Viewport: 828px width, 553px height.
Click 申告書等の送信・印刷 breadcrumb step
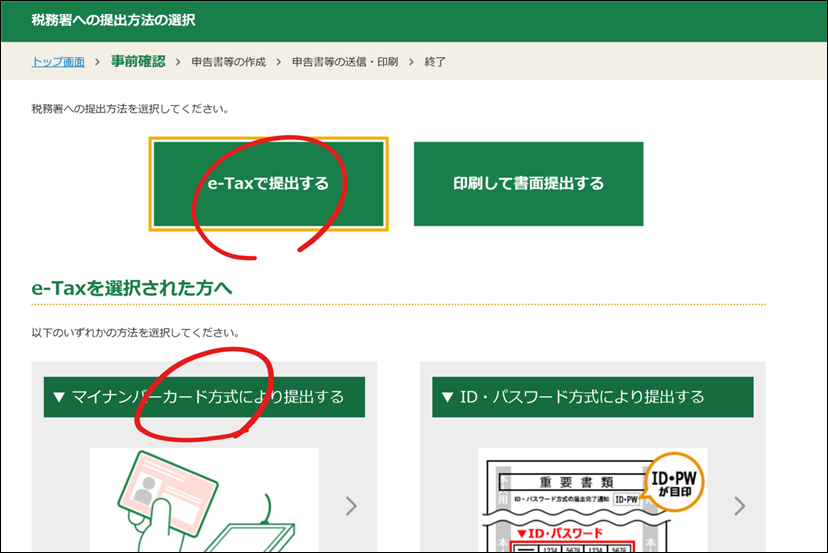coord(345,62)
